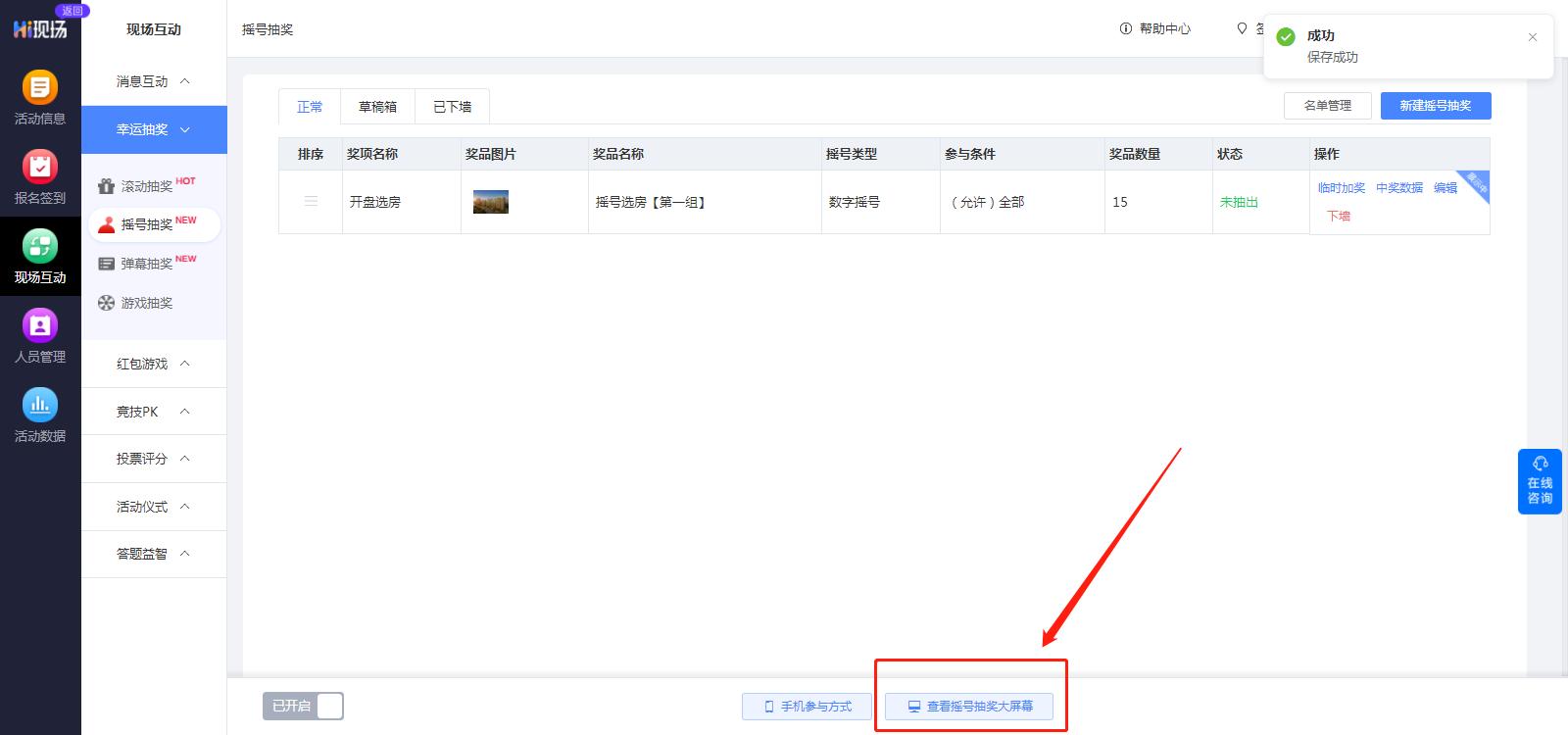This screenshot has width=1568, height=735.
Task: Collapse the 消息互动 menu group
Action: point(154,81)
